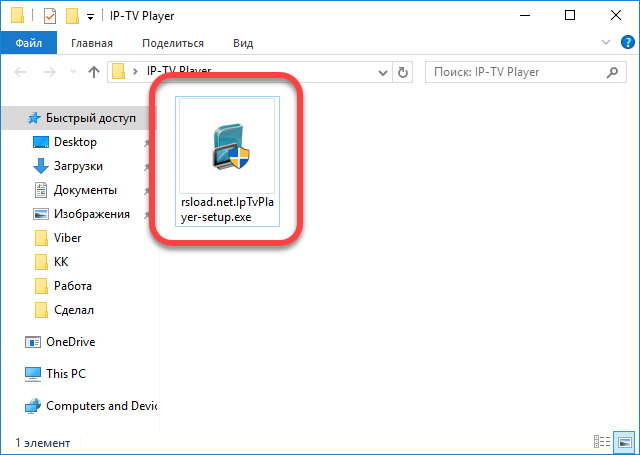Click the Desktop sidebar icon
Image resolution: width=640 pixels, height=455 pixels.
pos(40,142)
